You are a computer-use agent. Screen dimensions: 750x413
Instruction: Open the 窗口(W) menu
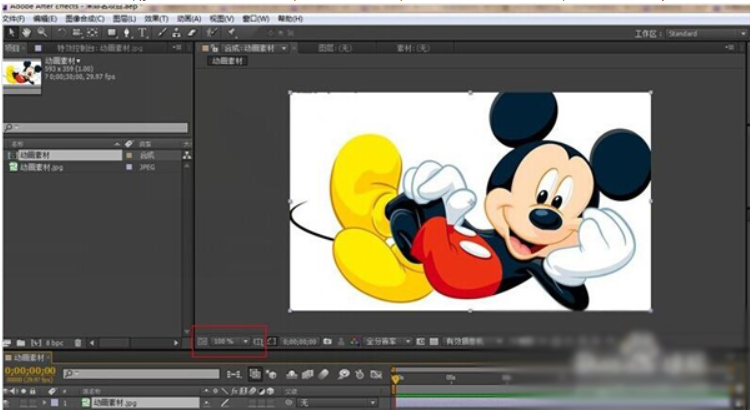pos(255,19)
